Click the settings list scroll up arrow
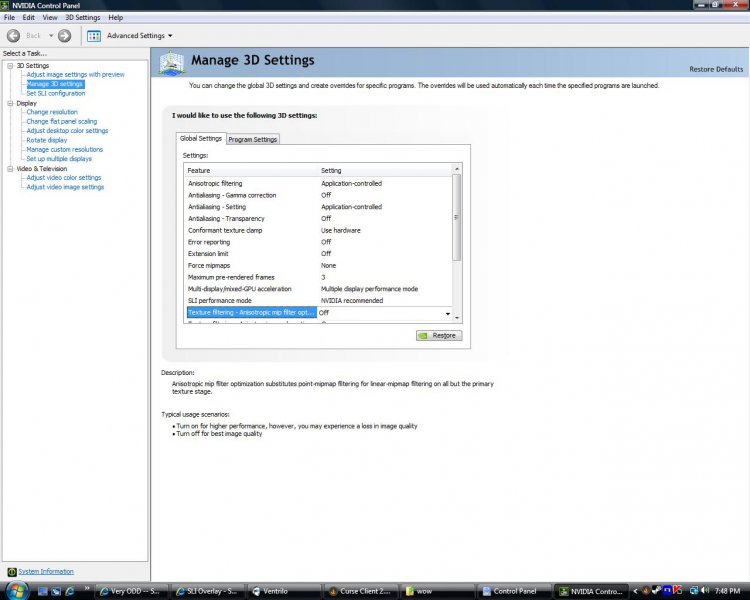 tap(457, 169)
